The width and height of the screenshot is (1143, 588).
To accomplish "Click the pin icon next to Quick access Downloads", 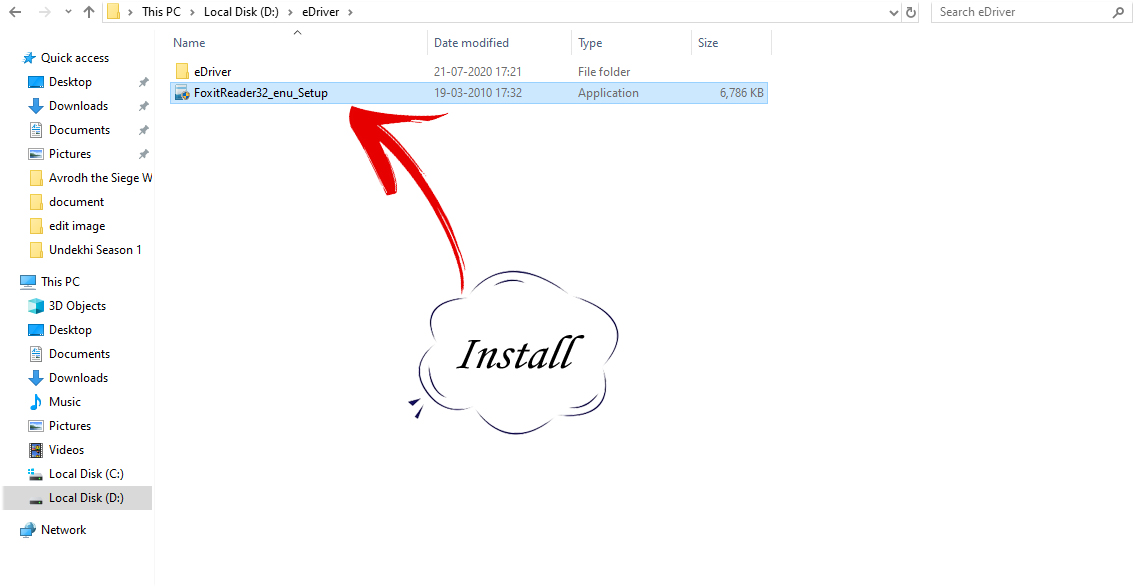I will [x=144, y=106].
